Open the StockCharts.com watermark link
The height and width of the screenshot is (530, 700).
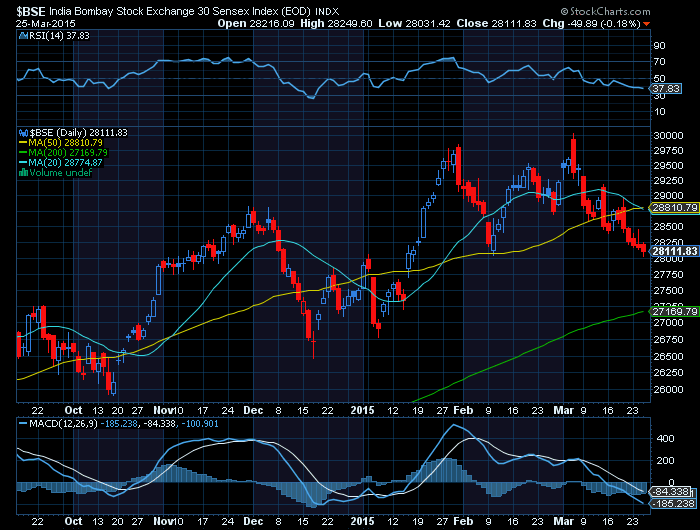605,12
